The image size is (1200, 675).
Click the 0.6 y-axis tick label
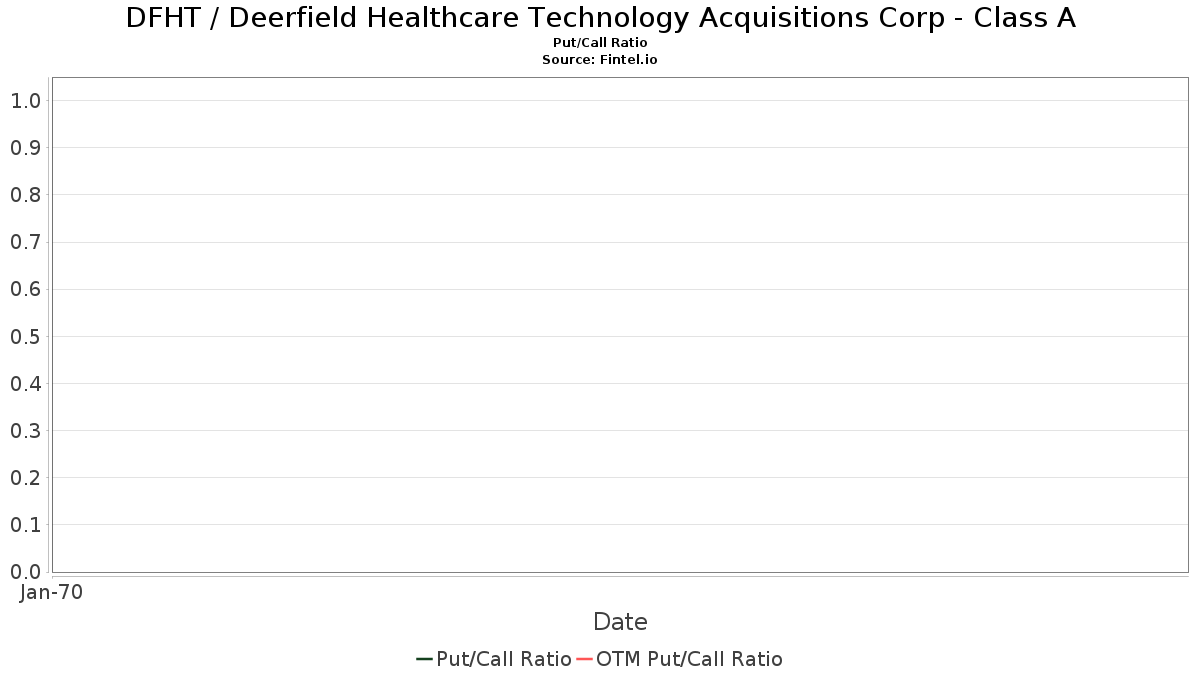(26, 289)
